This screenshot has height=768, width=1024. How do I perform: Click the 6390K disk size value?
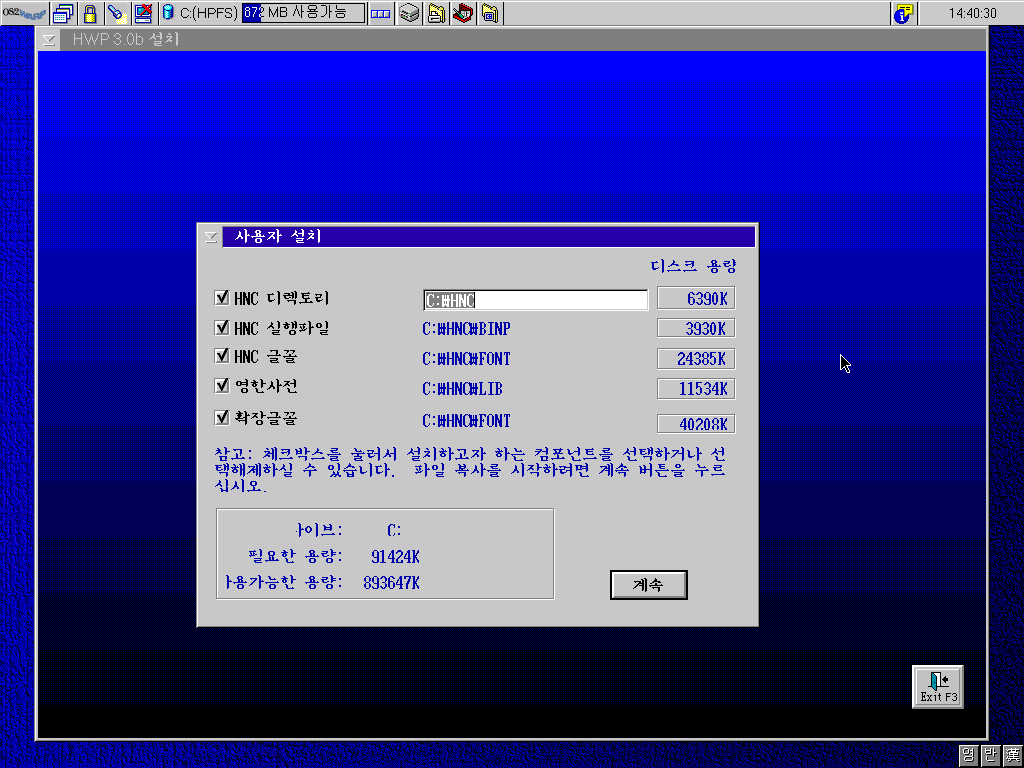[696, 298]
